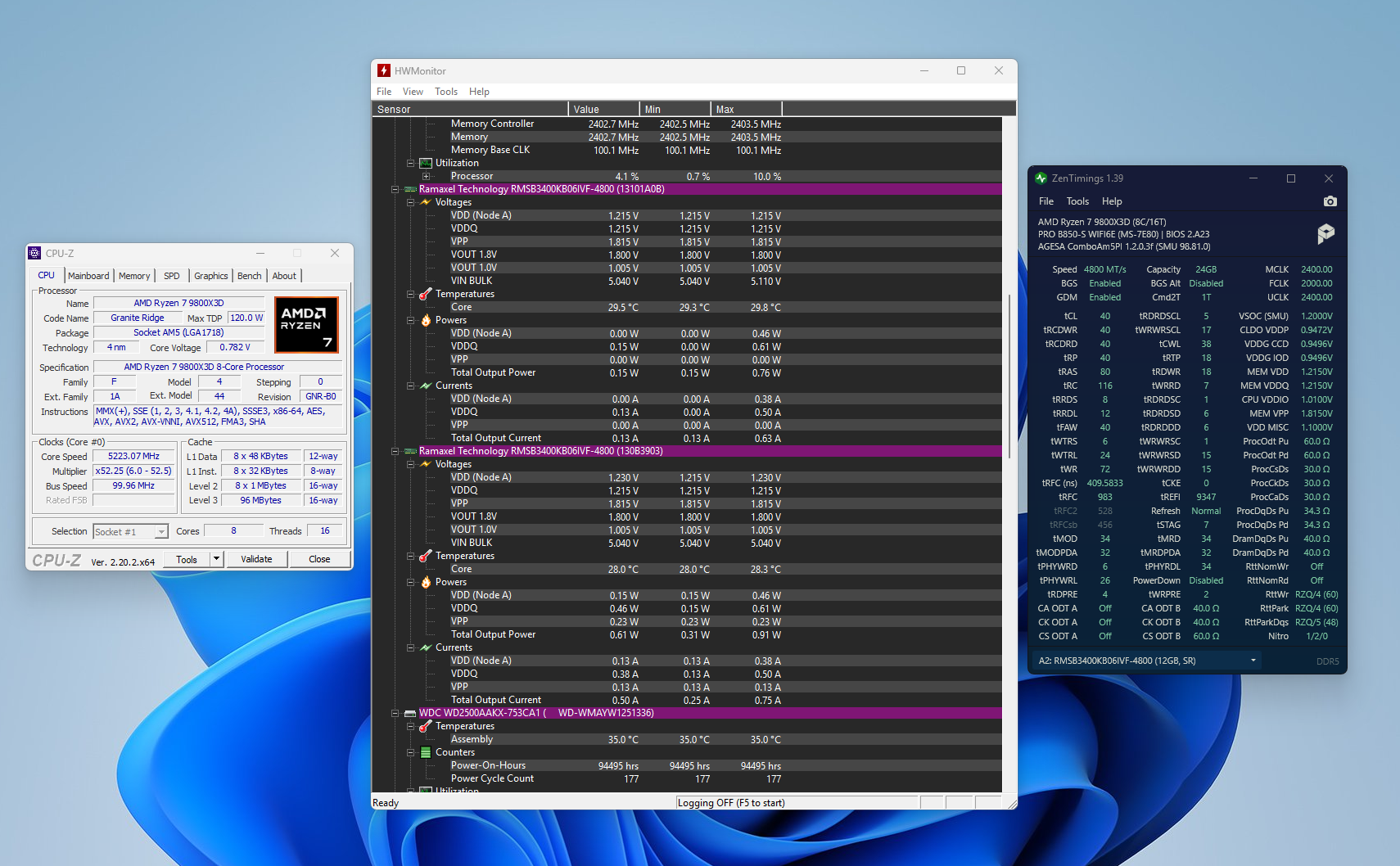Click the HWMonitor vertical scrollbar
Viewport: 1400px width, 866px height.
(1009, 454)
